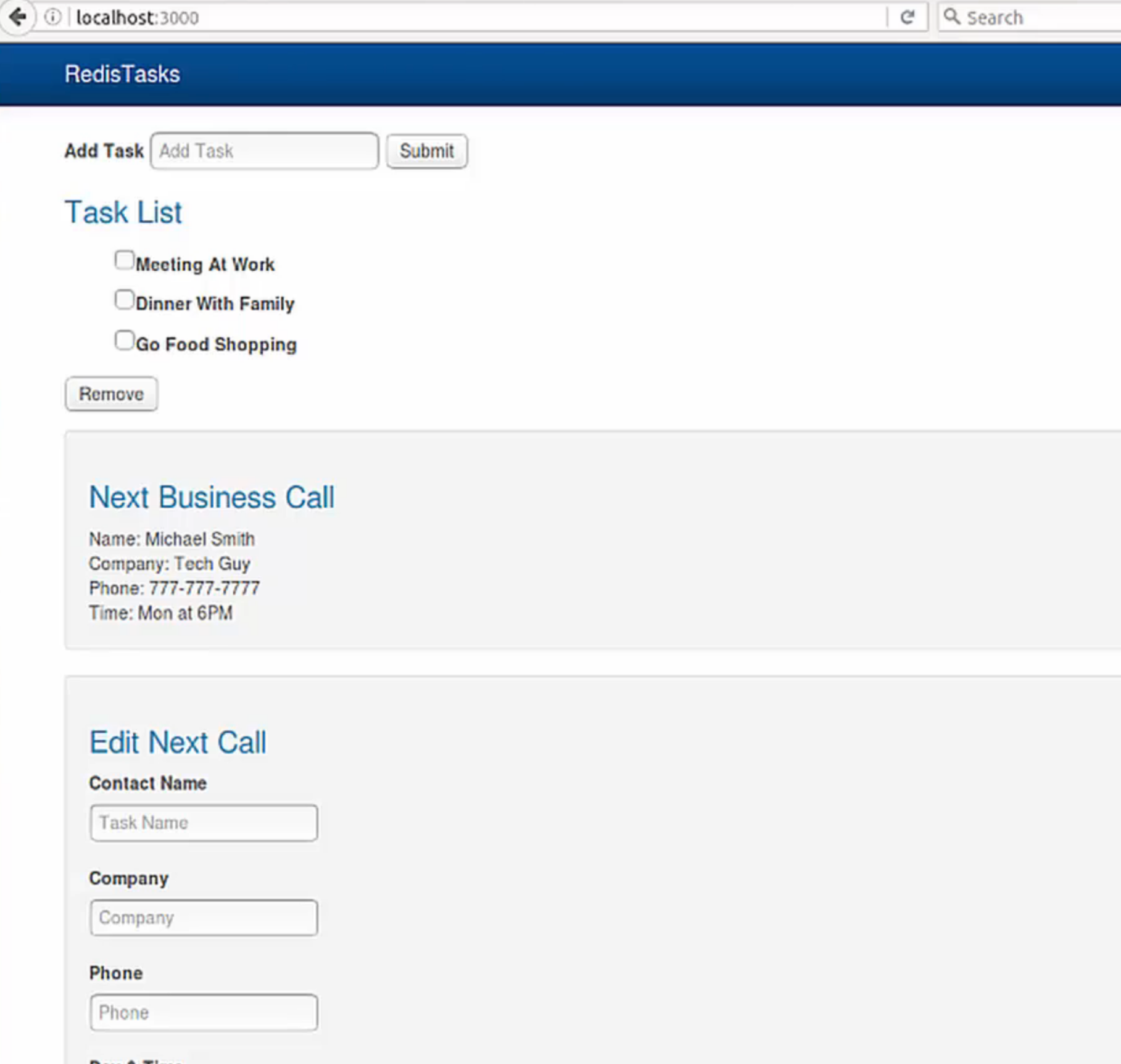Image resolution: width=1121 pixels, height=1064 pixels.
Task: Select the Go Food Shopping checkbox
Action: pyautogui.click(x=124, y=340)
